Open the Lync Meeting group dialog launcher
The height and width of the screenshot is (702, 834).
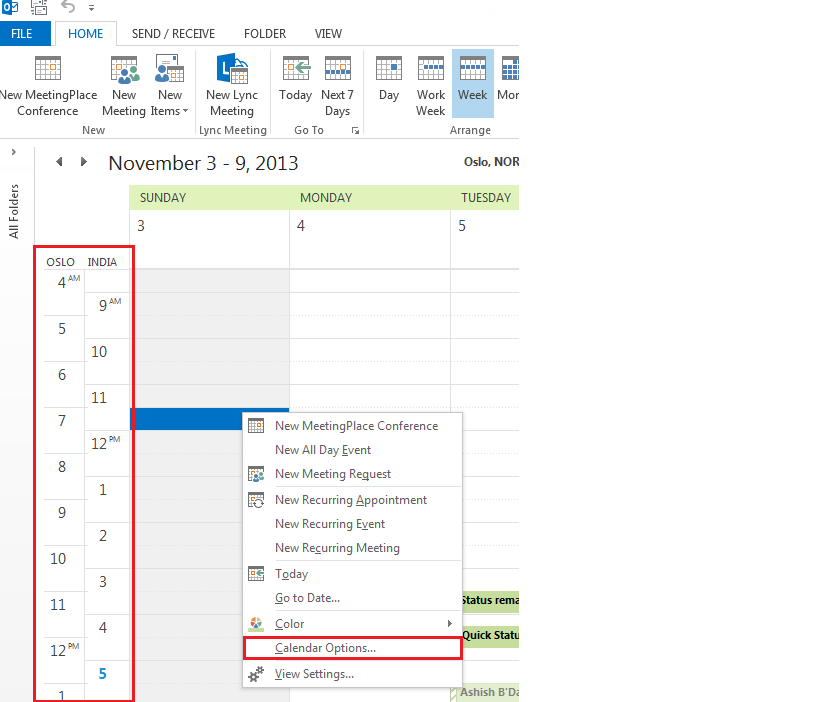click(x=356, y=130)
